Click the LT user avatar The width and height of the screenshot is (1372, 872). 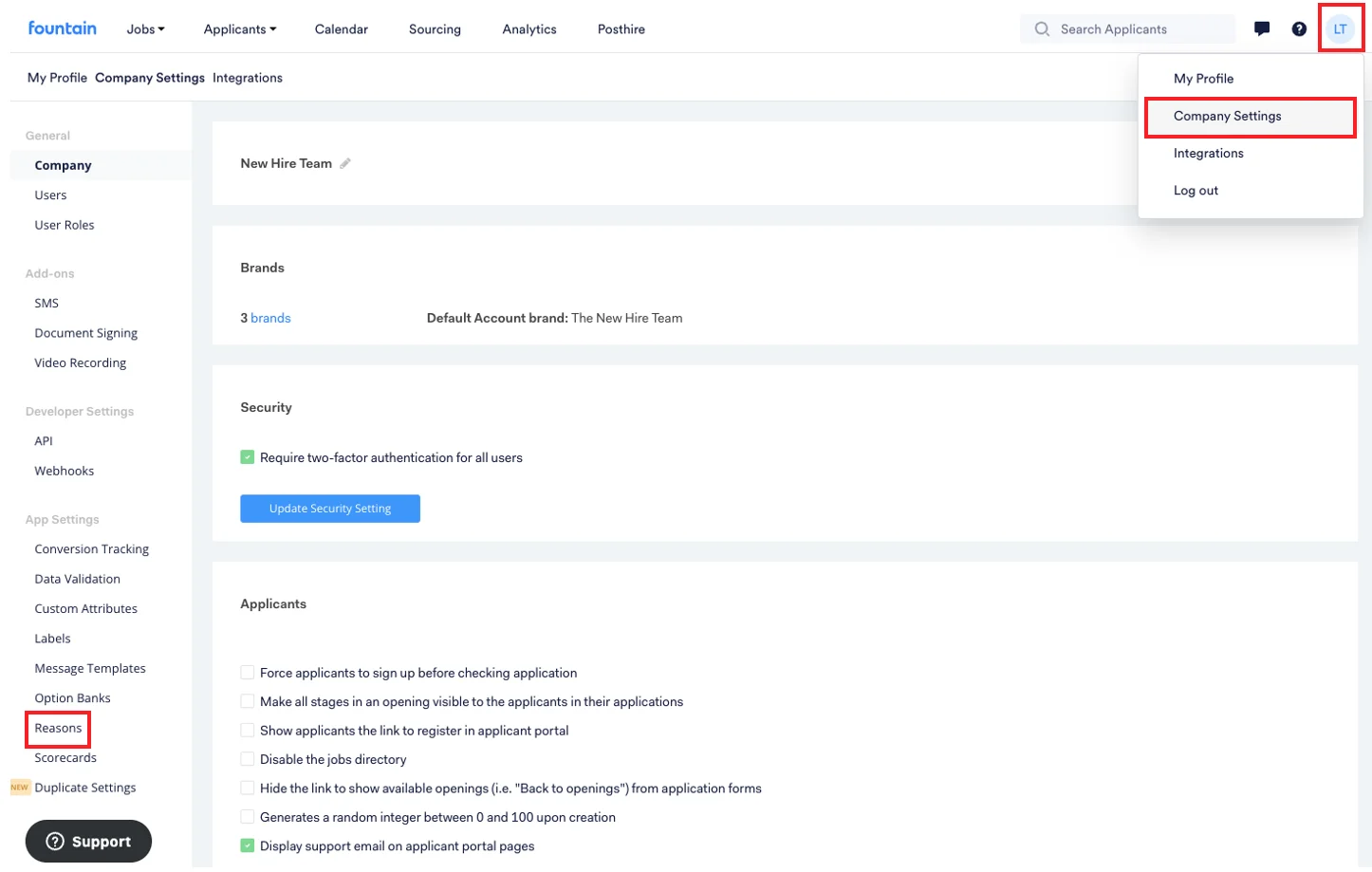coord(1340,28)
